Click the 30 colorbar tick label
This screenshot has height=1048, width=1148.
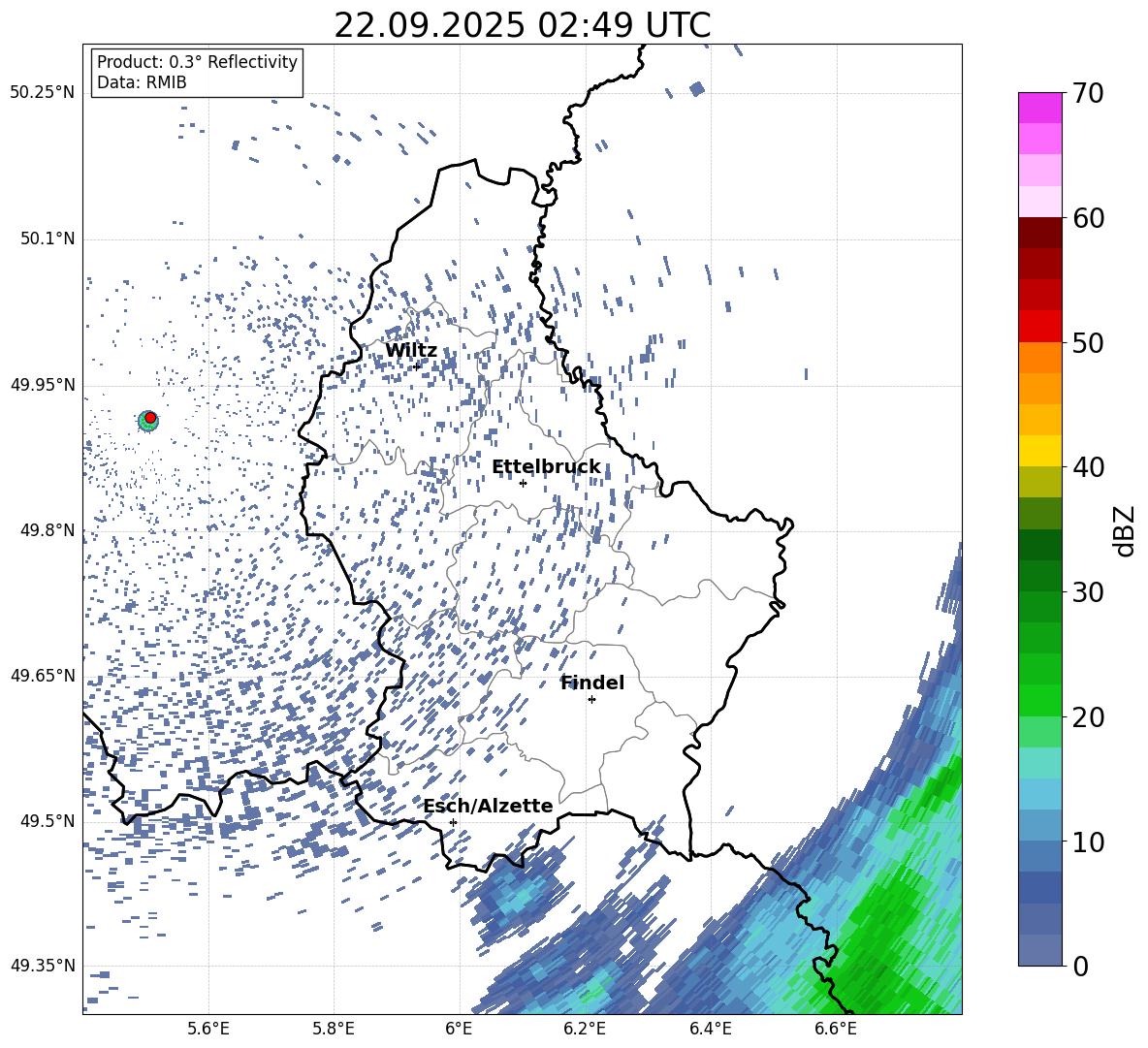1088,592
